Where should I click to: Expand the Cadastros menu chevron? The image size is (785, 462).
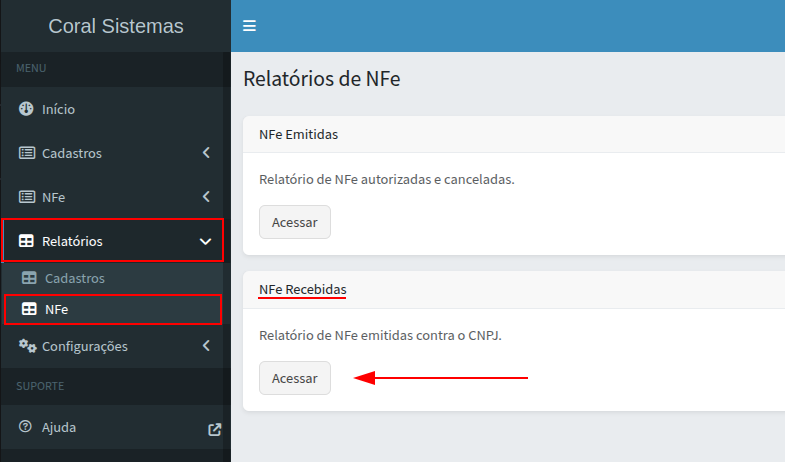click(x=206, y=153)
